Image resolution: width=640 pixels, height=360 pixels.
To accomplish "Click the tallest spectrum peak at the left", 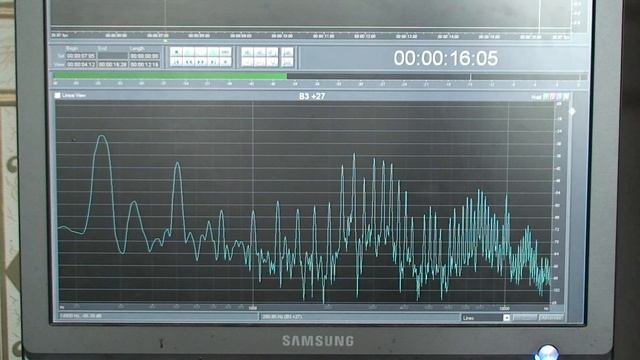I will click(102, 137).
